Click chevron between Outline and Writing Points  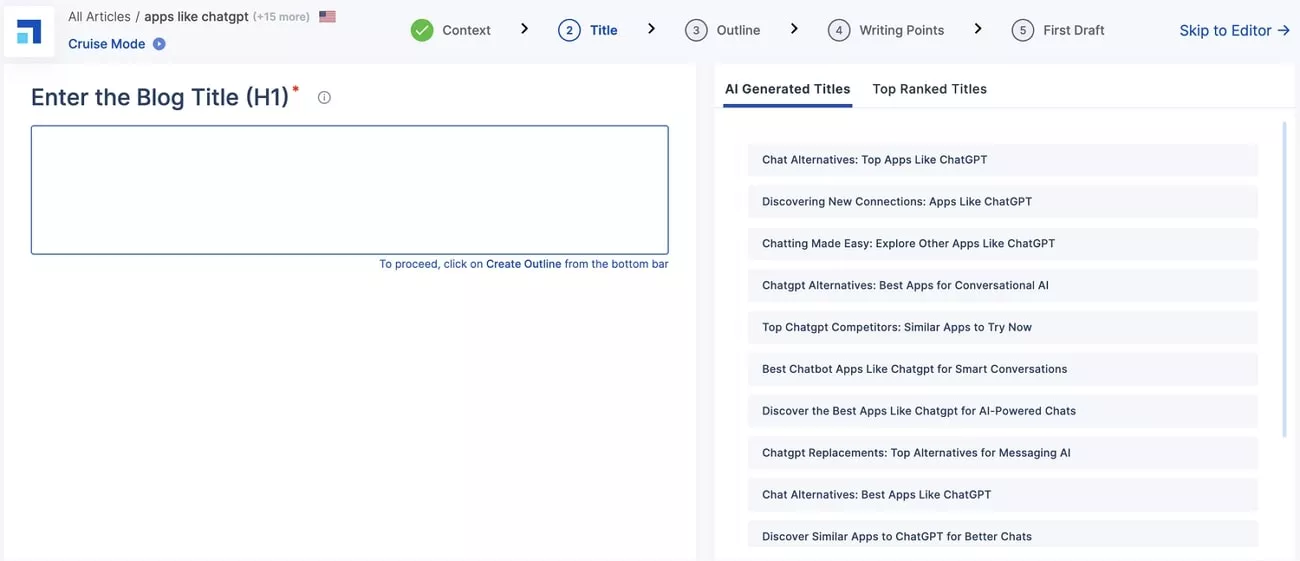pyautogui.click(x=794, y=29)
